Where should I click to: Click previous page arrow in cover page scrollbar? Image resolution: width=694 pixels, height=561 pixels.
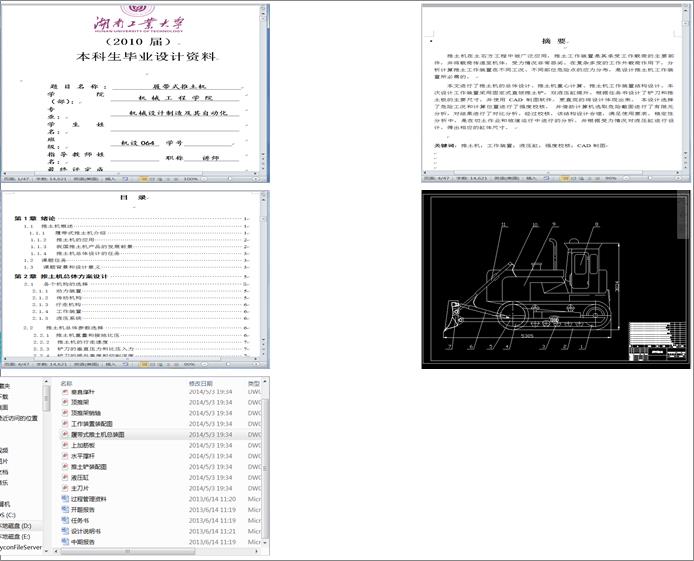click(x=263, y=159)
